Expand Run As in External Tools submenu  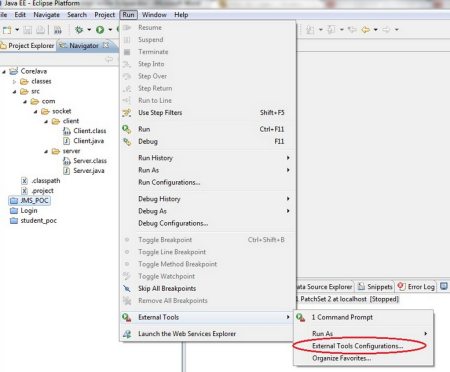click(x=364, y=334)
